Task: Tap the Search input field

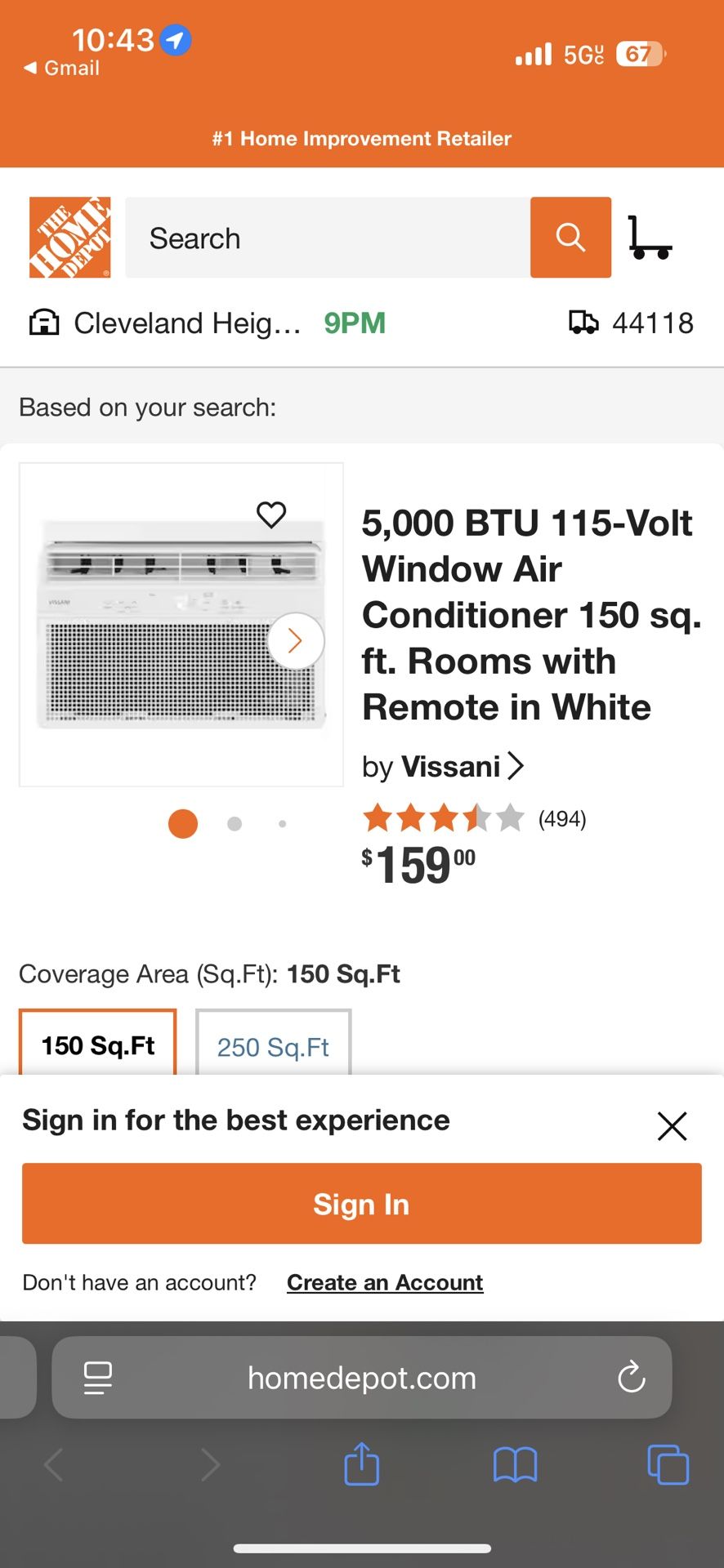Action: [327, 238]
